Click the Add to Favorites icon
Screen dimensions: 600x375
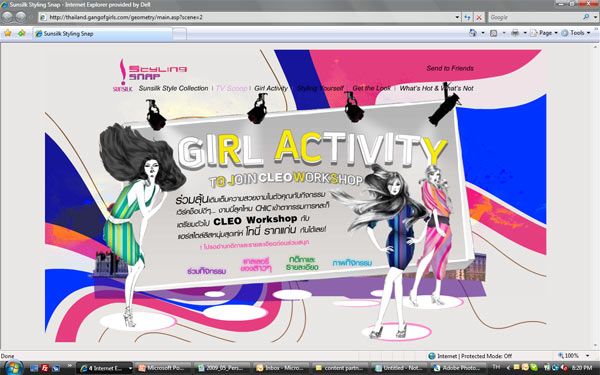21,33
